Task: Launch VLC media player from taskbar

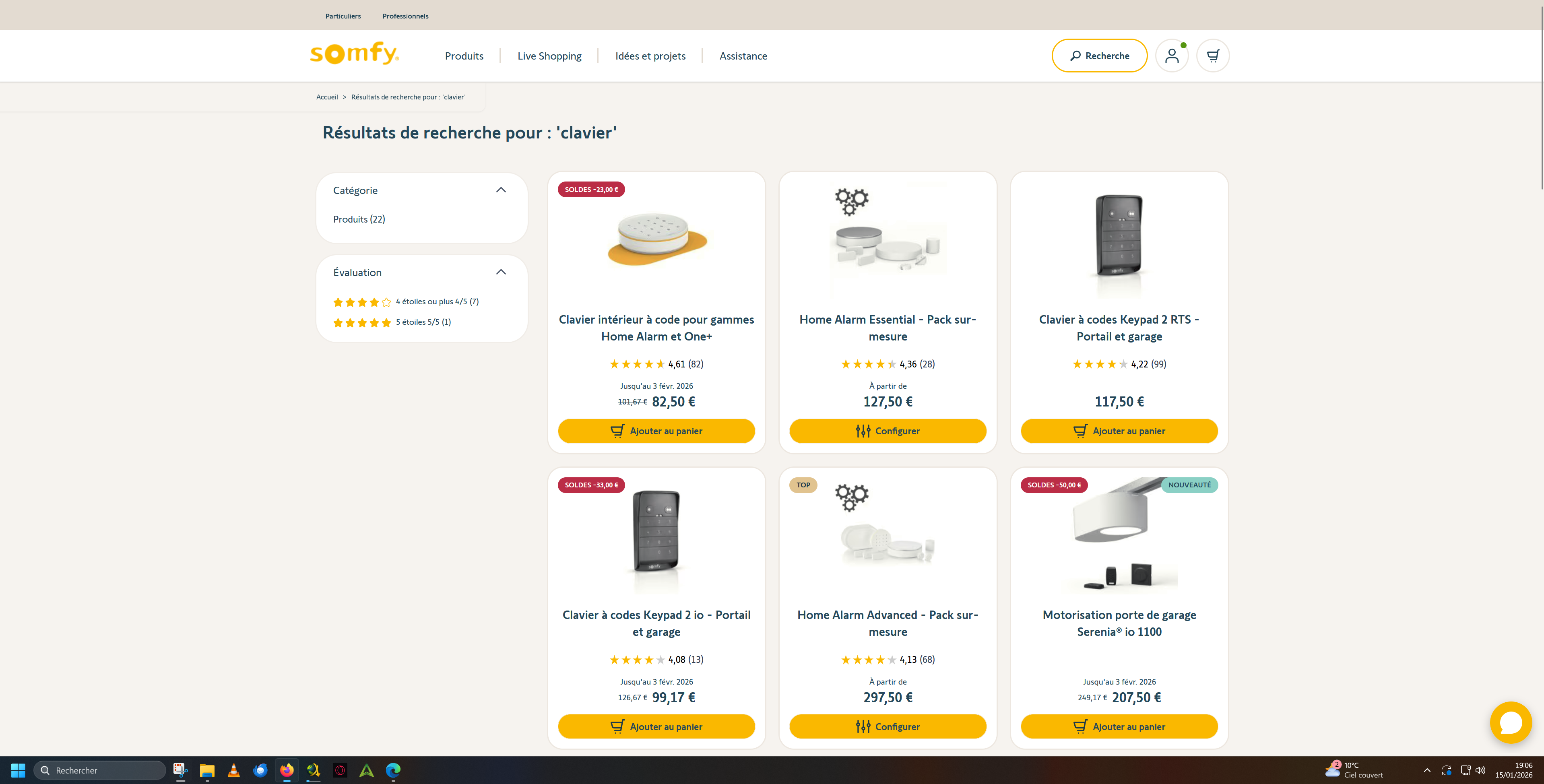Action: (234, 770)
